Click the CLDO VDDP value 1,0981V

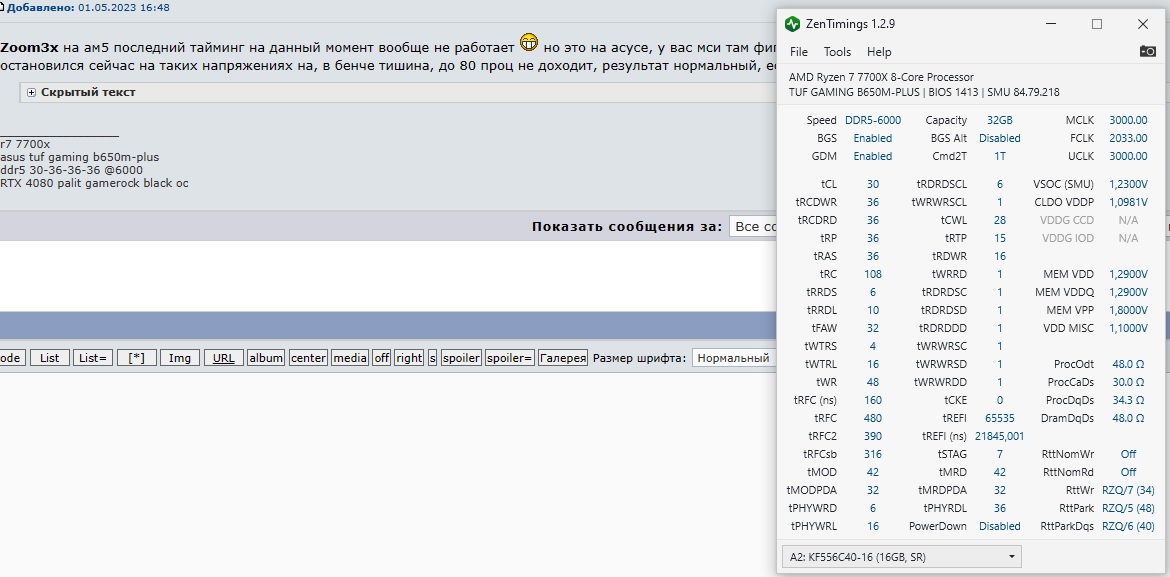click(1128, 202)
